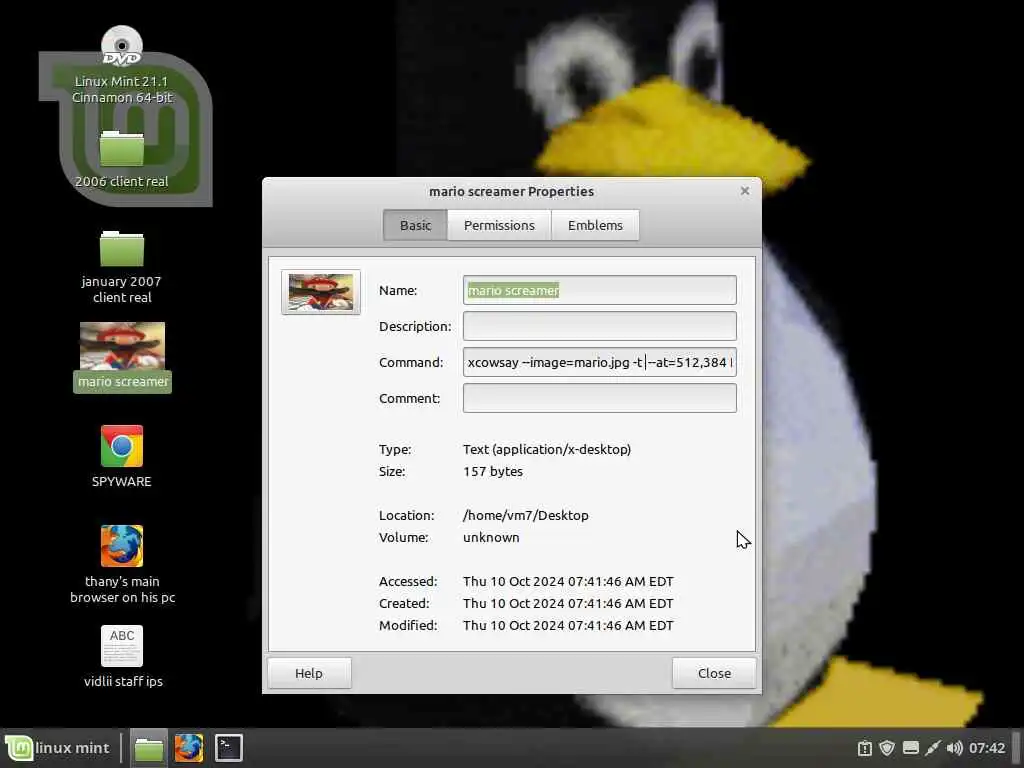Click the keyboard tray icon
Image resolution: width=1024 pixels, height=768 pixels.
tap(910, 748)
